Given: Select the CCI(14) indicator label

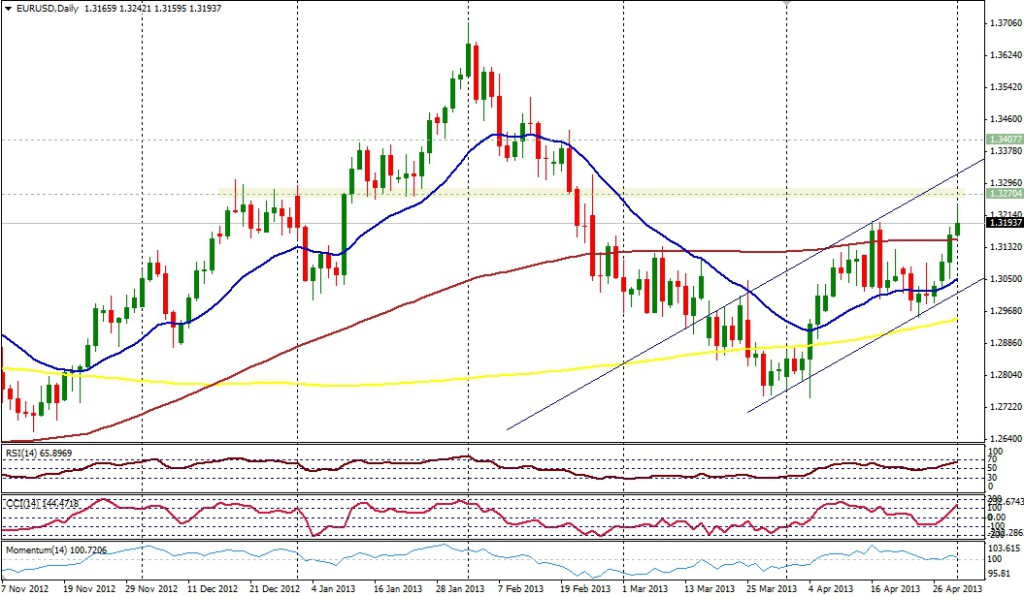Looking at the screenshot, I should coord(40,502).
